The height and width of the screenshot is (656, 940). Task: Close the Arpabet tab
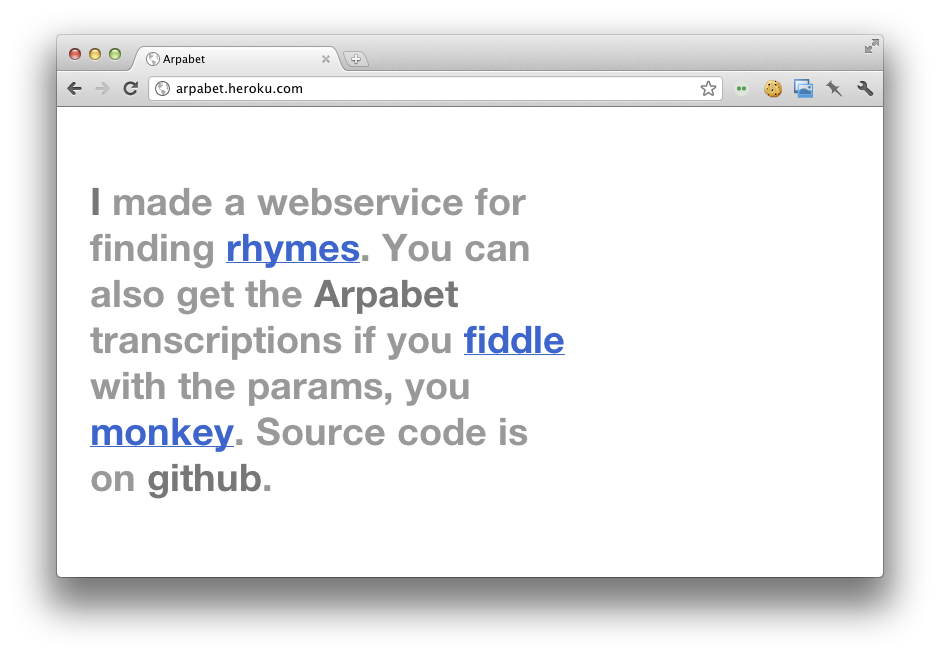point(325,59)
